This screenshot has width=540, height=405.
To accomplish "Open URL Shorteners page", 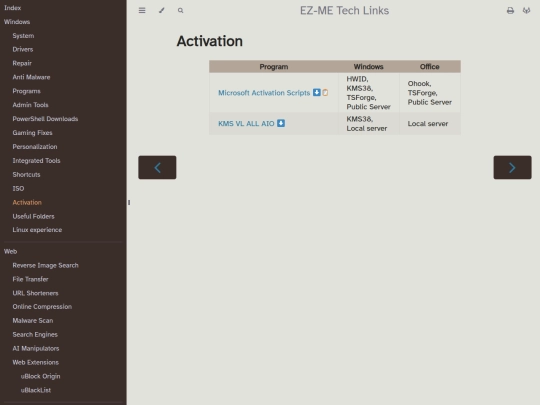I will [x=35, y=293].
